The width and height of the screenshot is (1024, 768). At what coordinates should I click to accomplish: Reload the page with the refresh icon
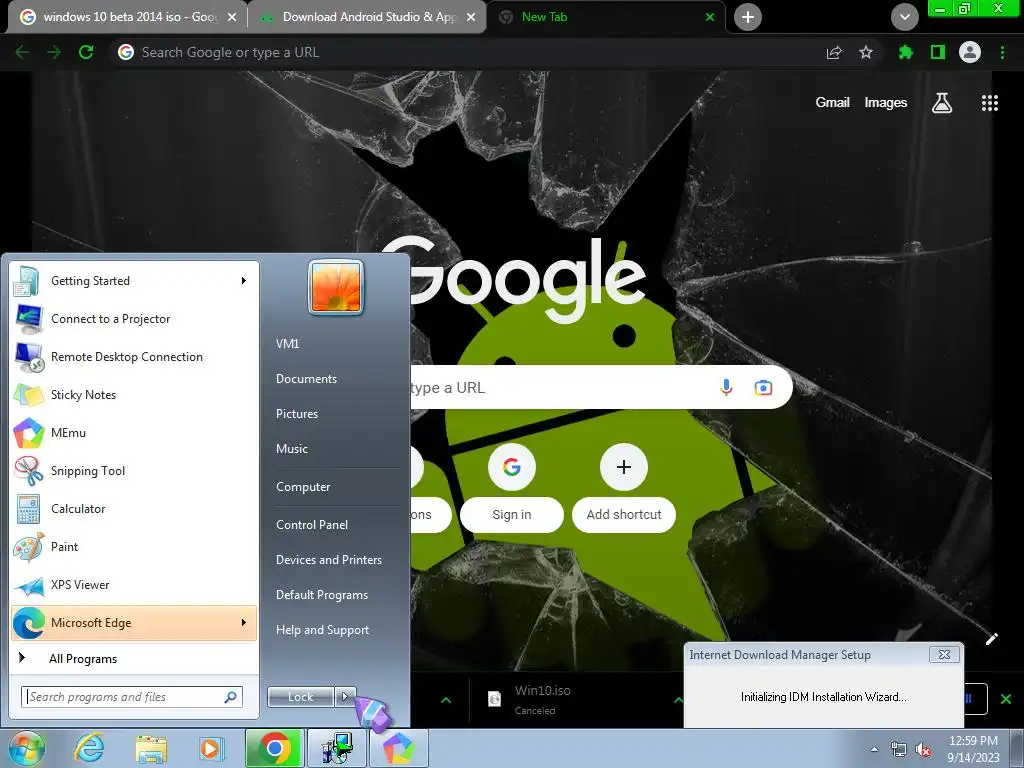(86, 52)
